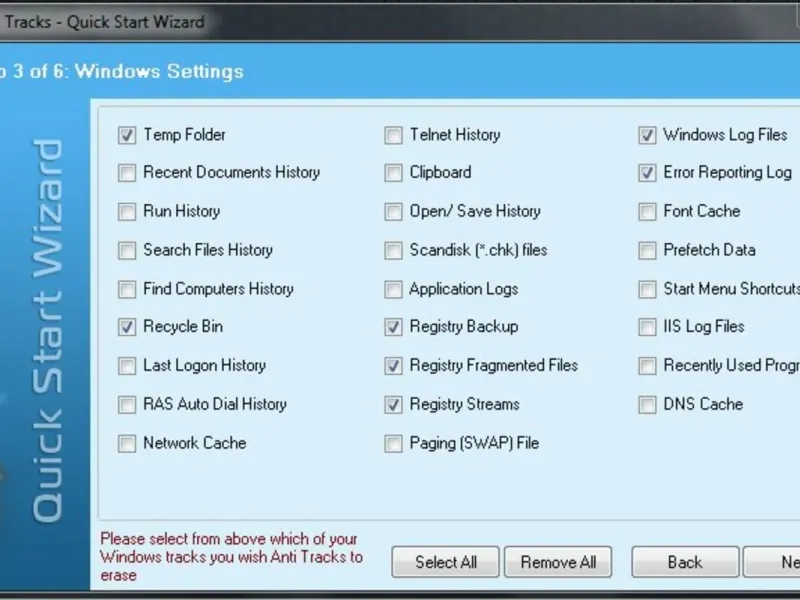Disable Registry Fragmented Files option
Viewport: 800px width, 600px height.
point(394,366)
